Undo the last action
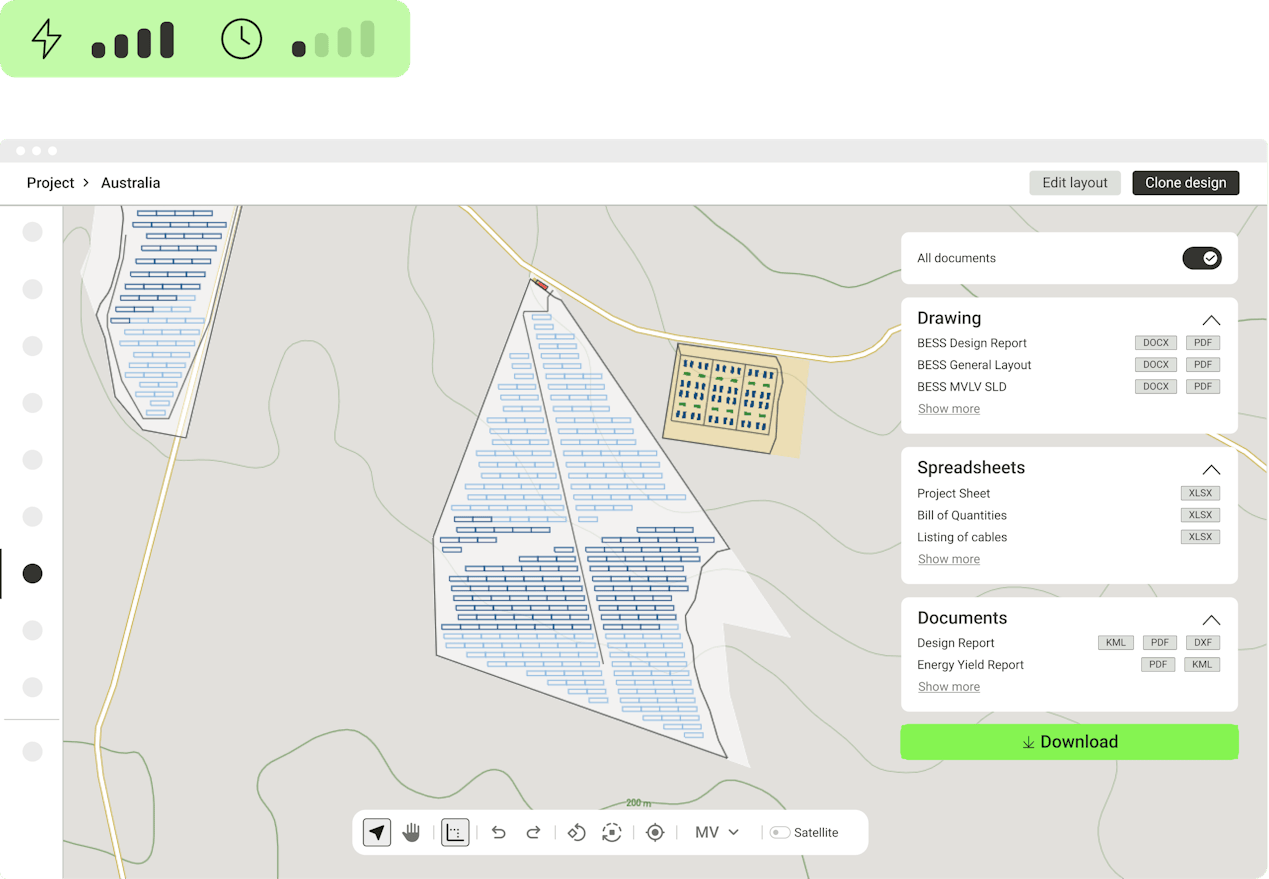Screen dimensions: 1269x879 499,832
